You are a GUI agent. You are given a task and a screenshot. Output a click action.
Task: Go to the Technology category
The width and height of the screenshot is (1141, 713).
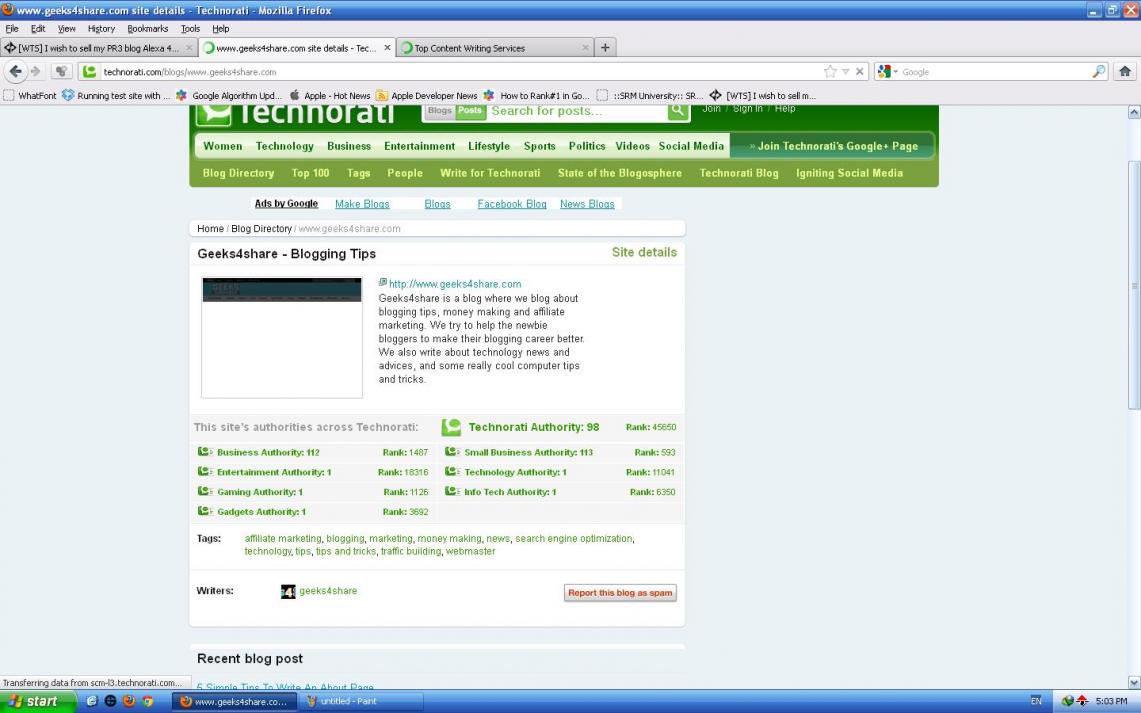[x=285, y=146]
